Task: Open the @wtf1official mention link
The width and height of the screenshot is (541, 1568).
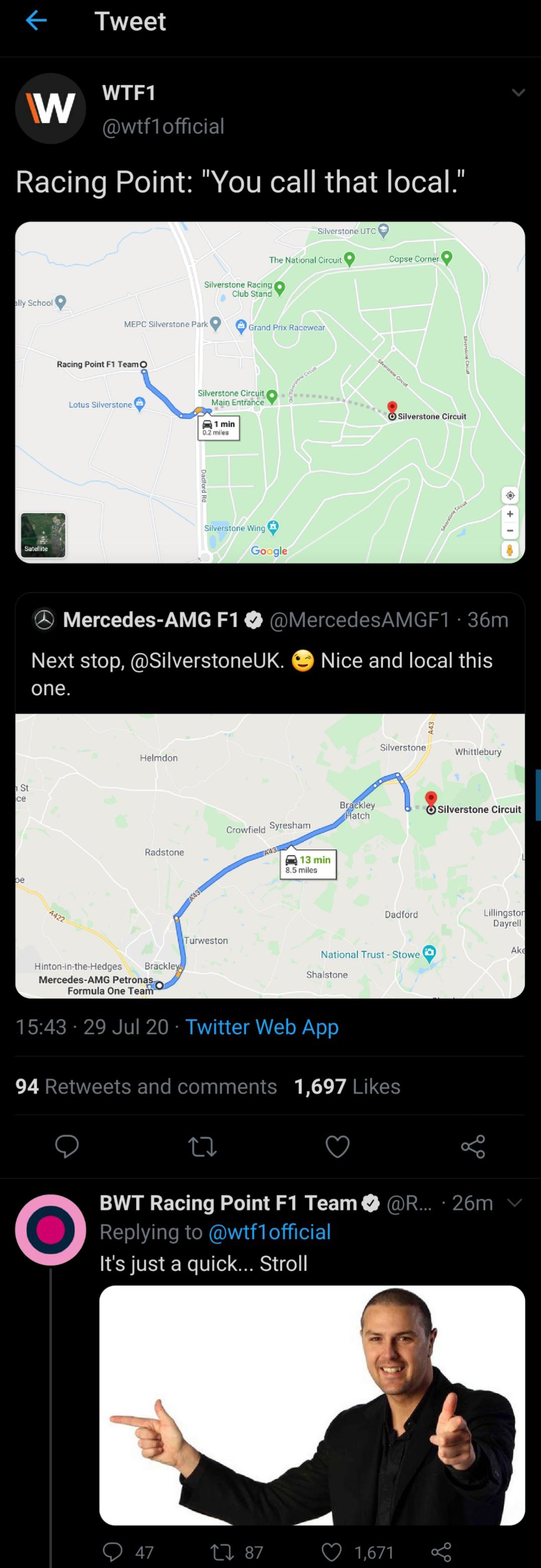Action: click(x=269, y=1232)
